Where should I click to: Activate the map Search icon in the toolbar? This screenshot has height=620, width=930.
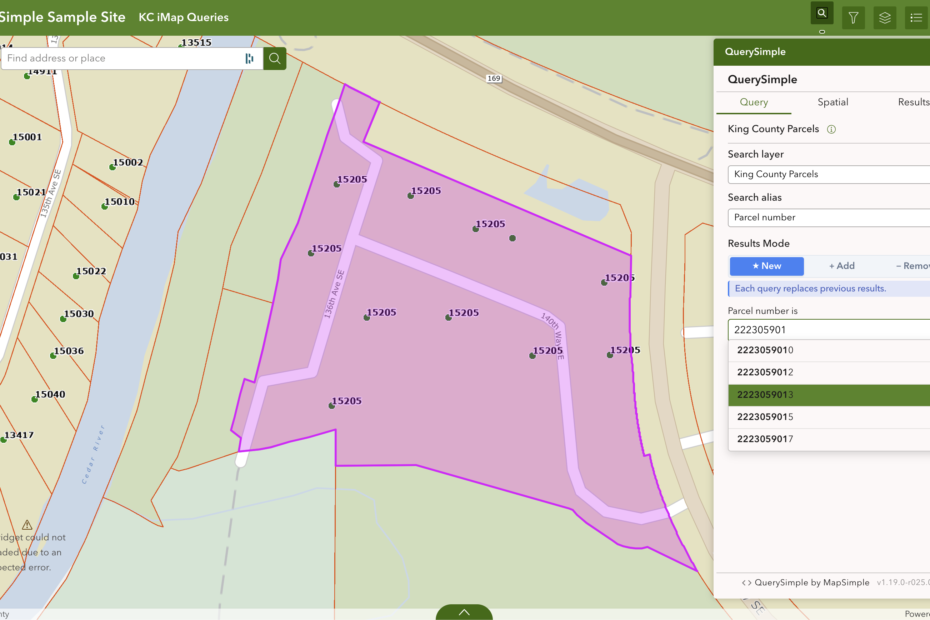click(x=822, y=14)
